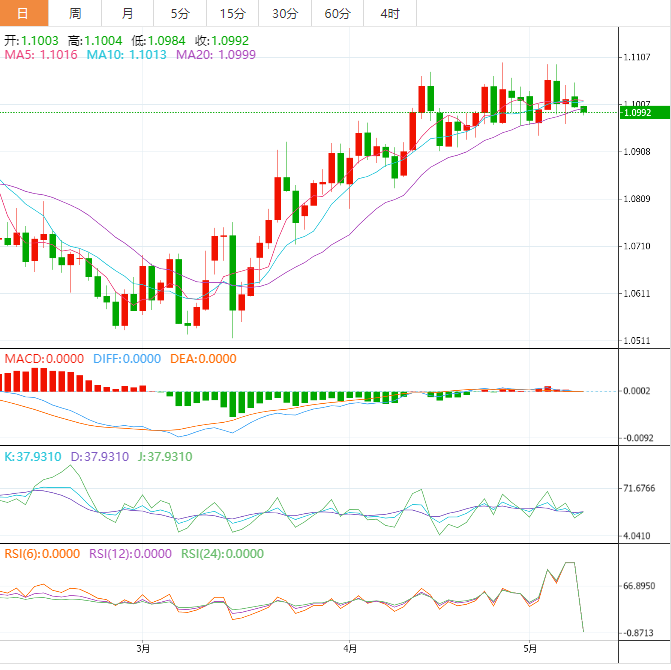This screenshot has height=670, width=671.
Task: Select the MA20 indicator label
Action: click(216, 55)
